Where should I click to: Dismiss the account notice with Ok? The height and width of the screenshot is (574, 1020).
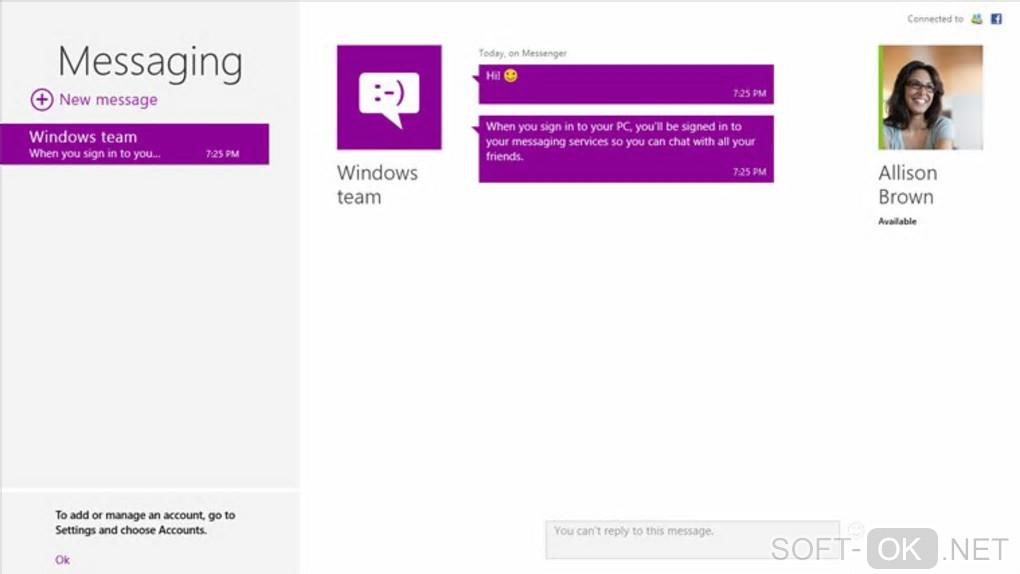pos(62,560)
